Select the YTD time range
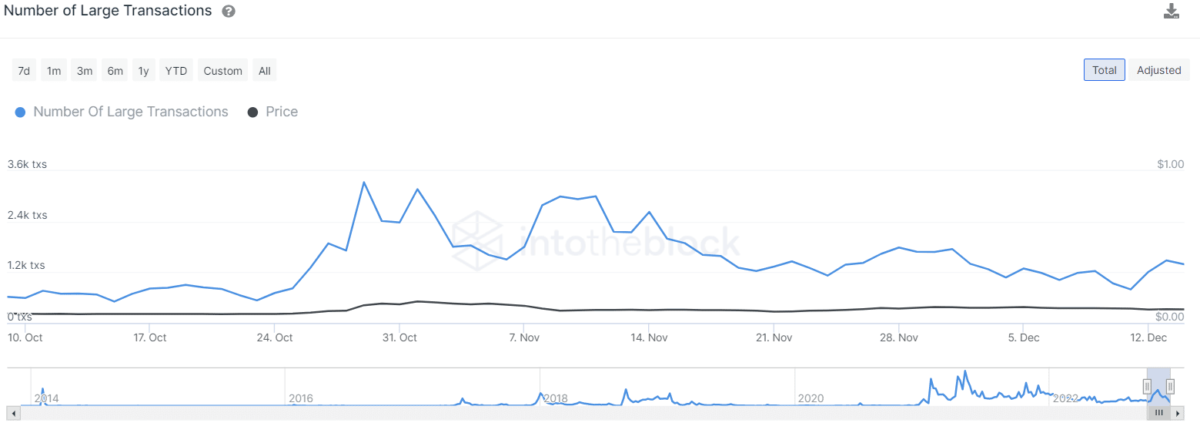 [176, 71]
